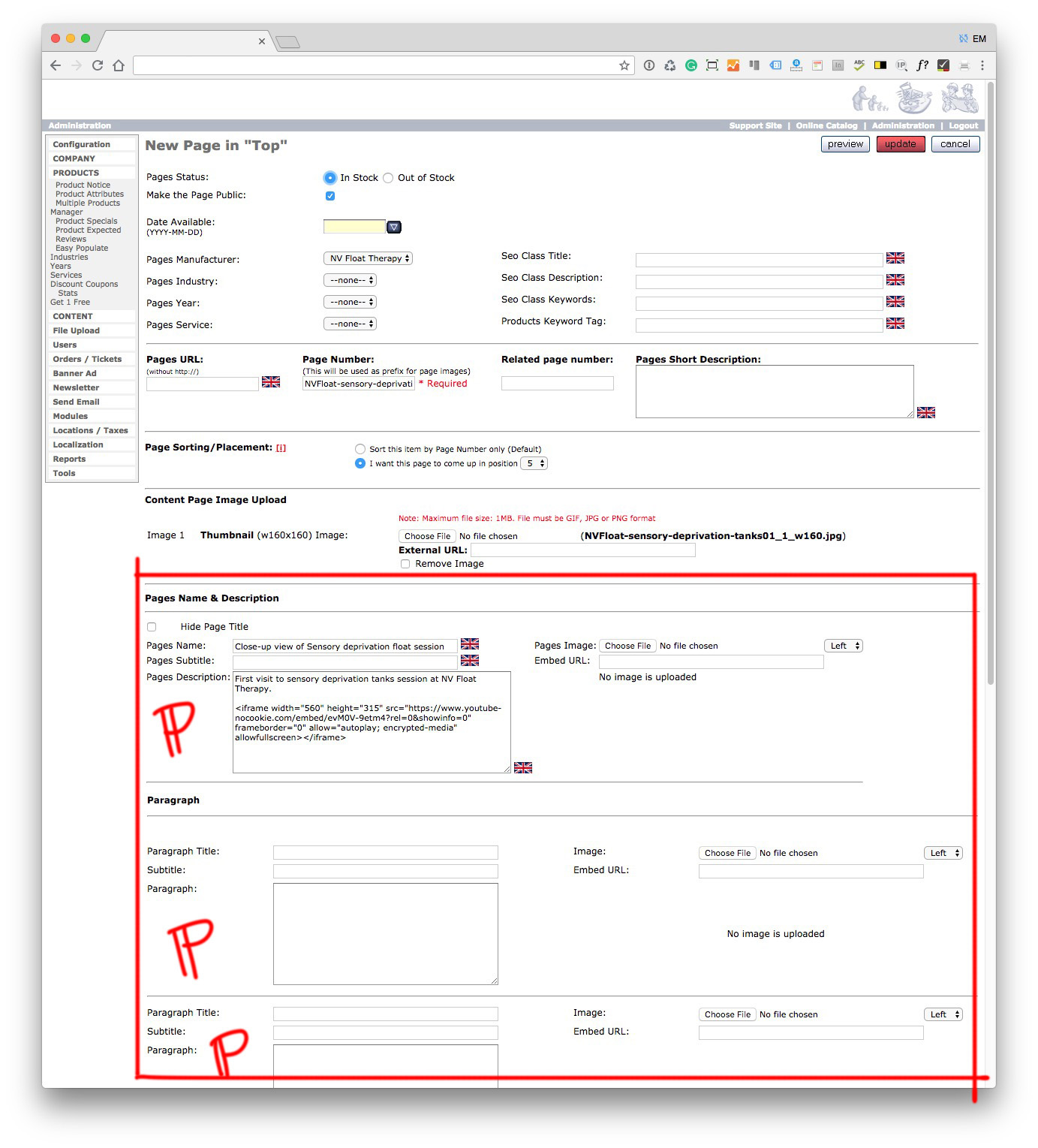
Task: Click the red update button
Action: 900,144
